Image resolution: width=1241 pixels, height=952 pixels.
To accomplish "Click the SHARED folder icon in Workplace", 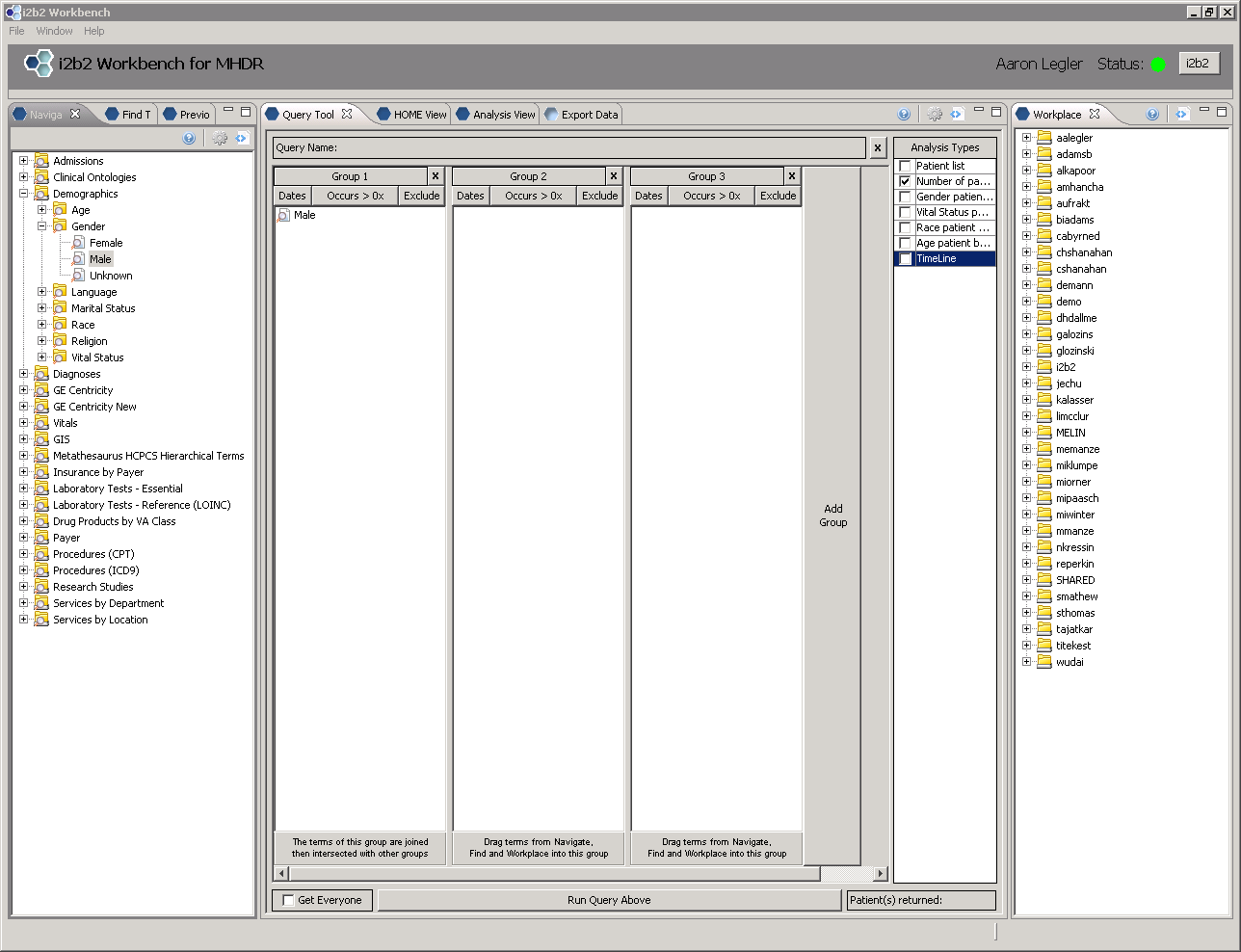I will (x=1044, y=580).
